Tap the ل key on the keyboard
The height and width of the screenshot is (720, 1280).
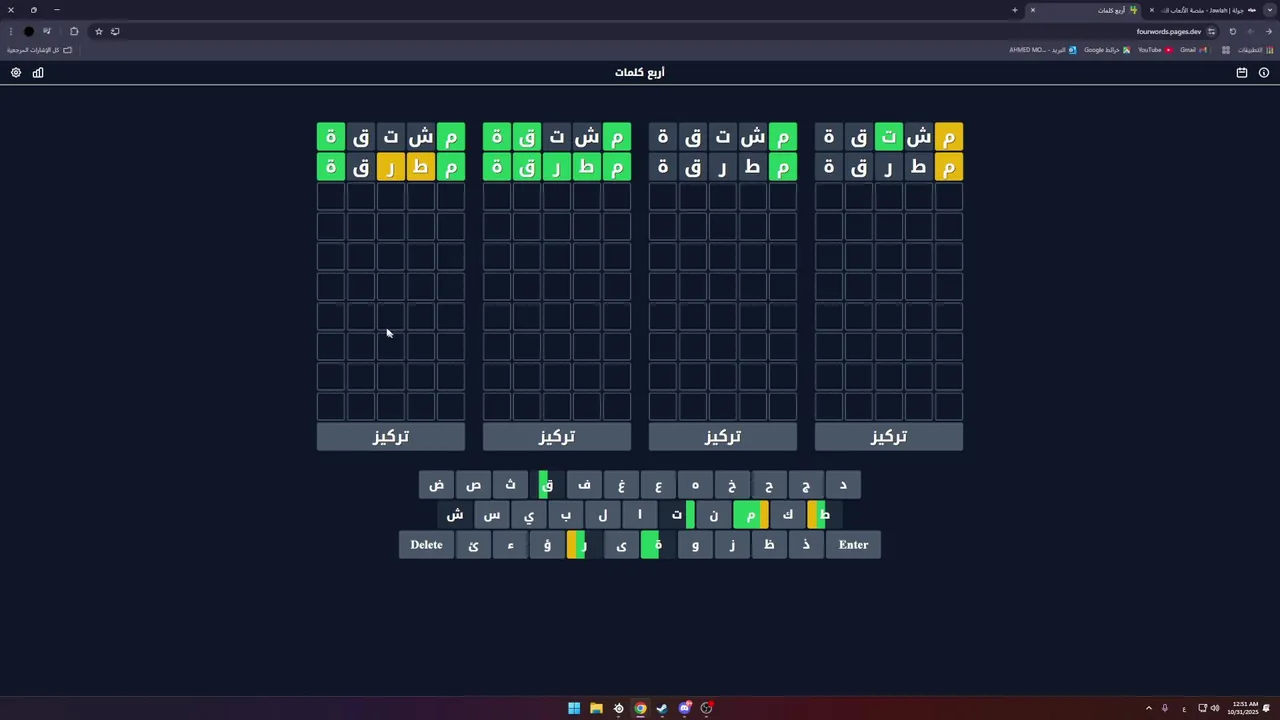[x=603, y=515]
